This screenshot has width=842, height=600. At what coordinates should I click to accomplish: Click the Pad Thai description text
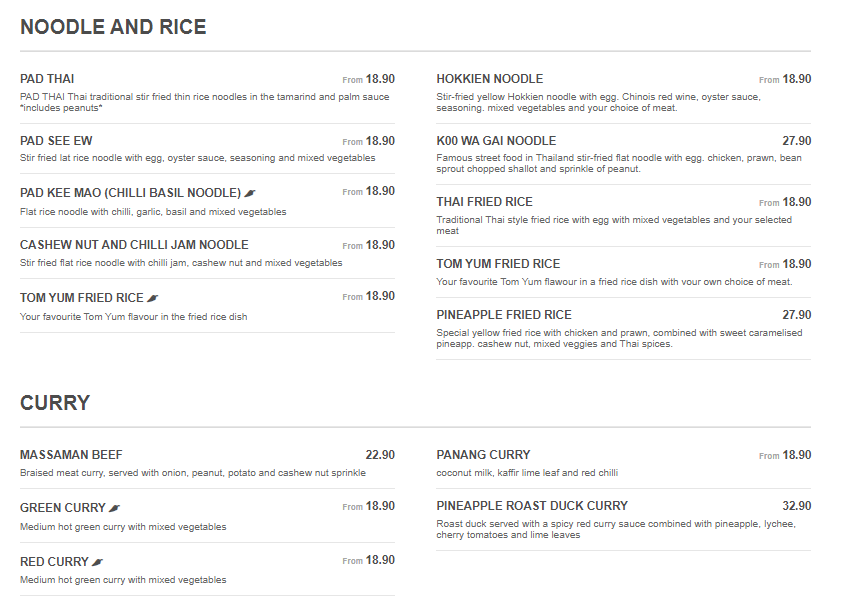(205, 102)
